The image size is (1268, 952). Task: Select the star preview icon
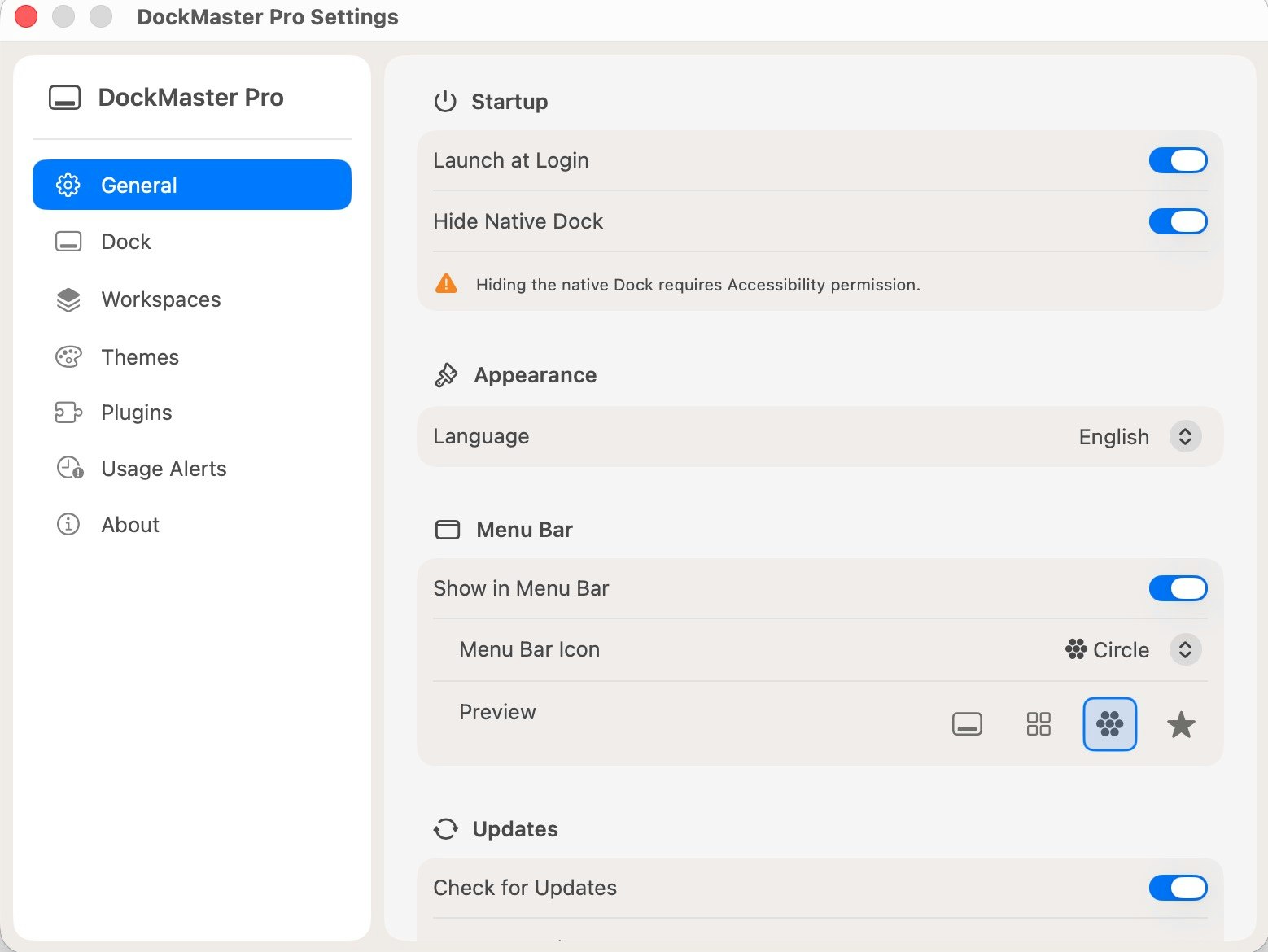point(1181,724)
